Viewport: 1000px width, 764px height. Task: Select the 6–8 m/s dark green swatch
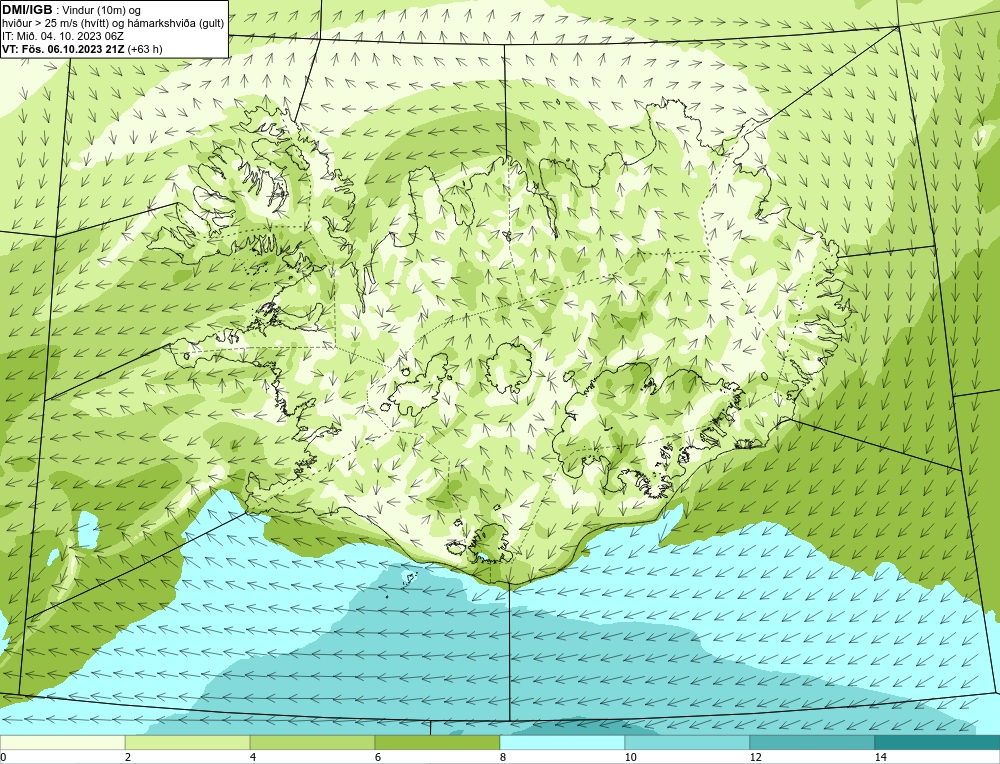(x=438, y=742)
